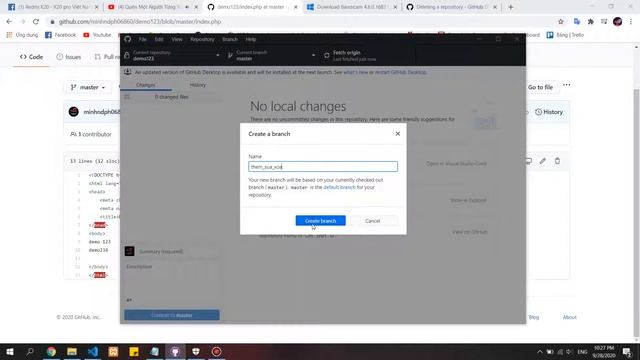The width and height of the screenshot is (640, 360).
Task: Click the pencil edit file icon
Action: [x=542, y=161]
